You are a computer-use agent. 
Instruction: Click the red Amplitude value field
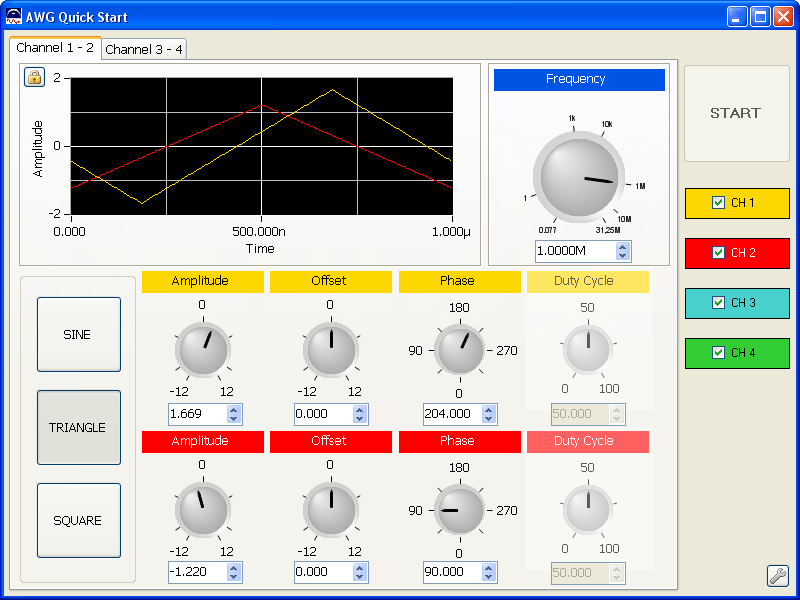click(x=196, y=572)
